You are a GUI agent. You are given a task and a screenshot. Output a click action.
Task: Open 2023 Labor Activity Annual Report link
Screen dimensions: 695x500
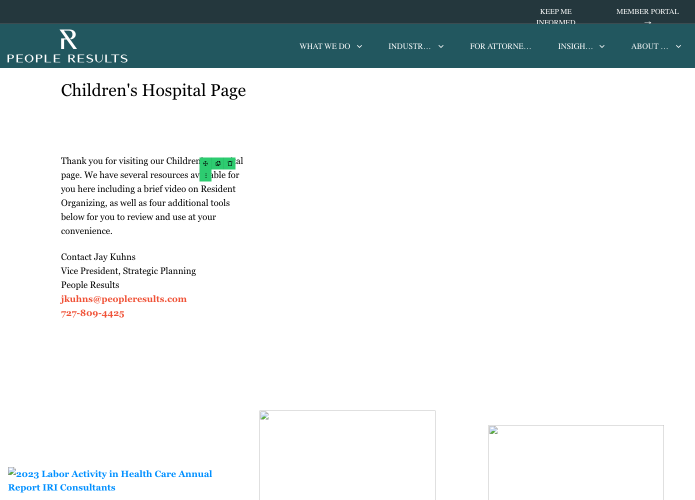[110, 480]
